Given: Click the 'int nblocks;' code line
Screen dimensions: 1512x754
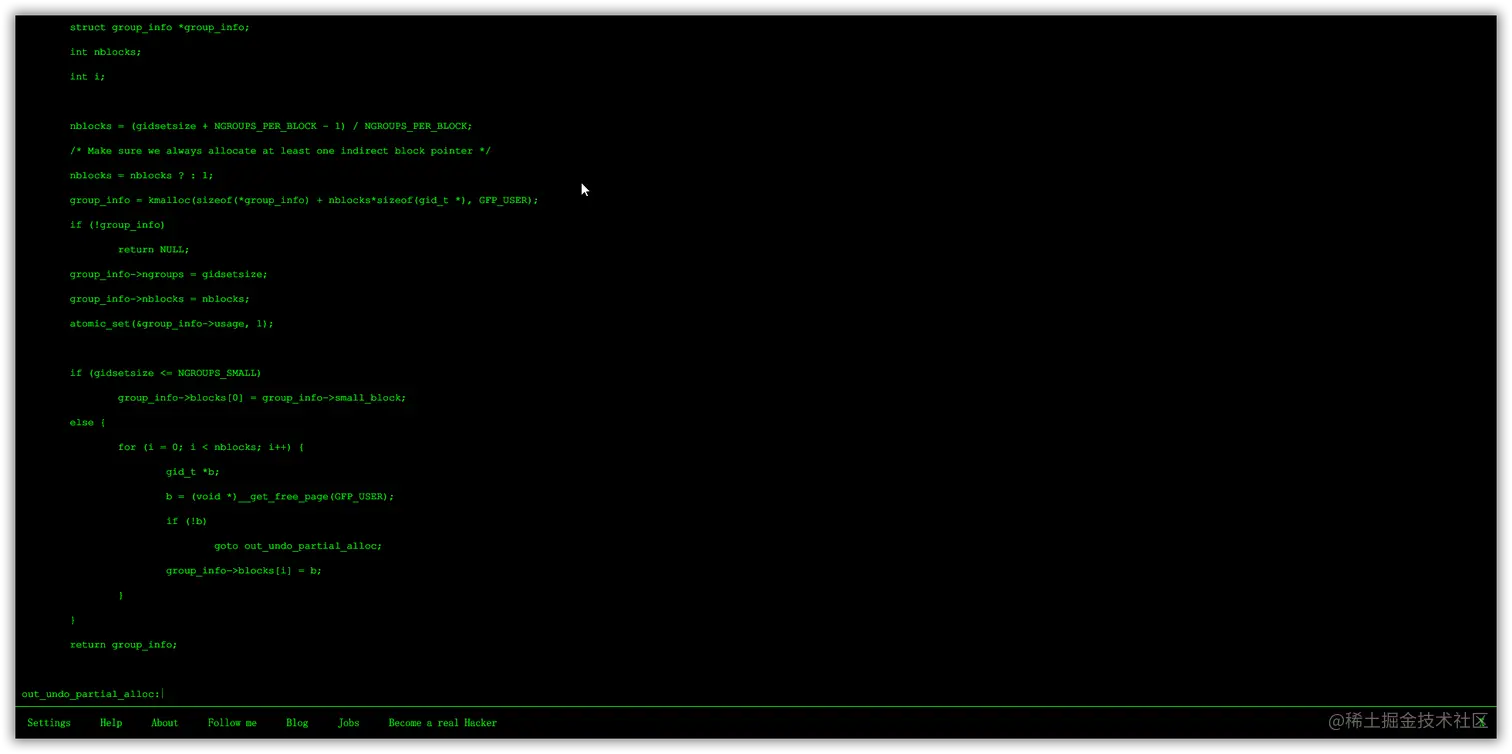Looking at the screenshot, I should pyautogui.click(x=105, y=52).
